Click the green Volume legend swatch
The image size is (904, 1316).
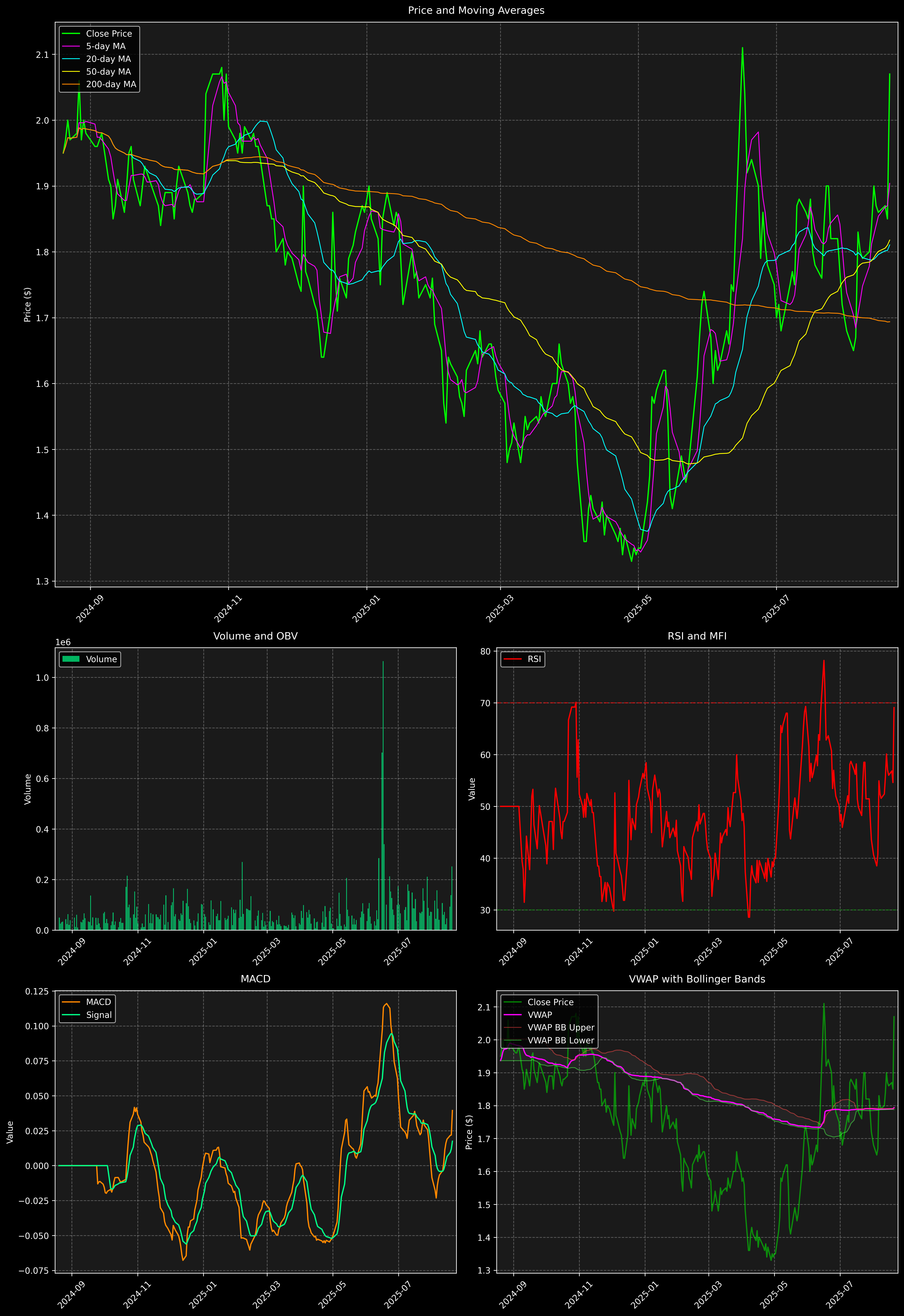(71, 659)
